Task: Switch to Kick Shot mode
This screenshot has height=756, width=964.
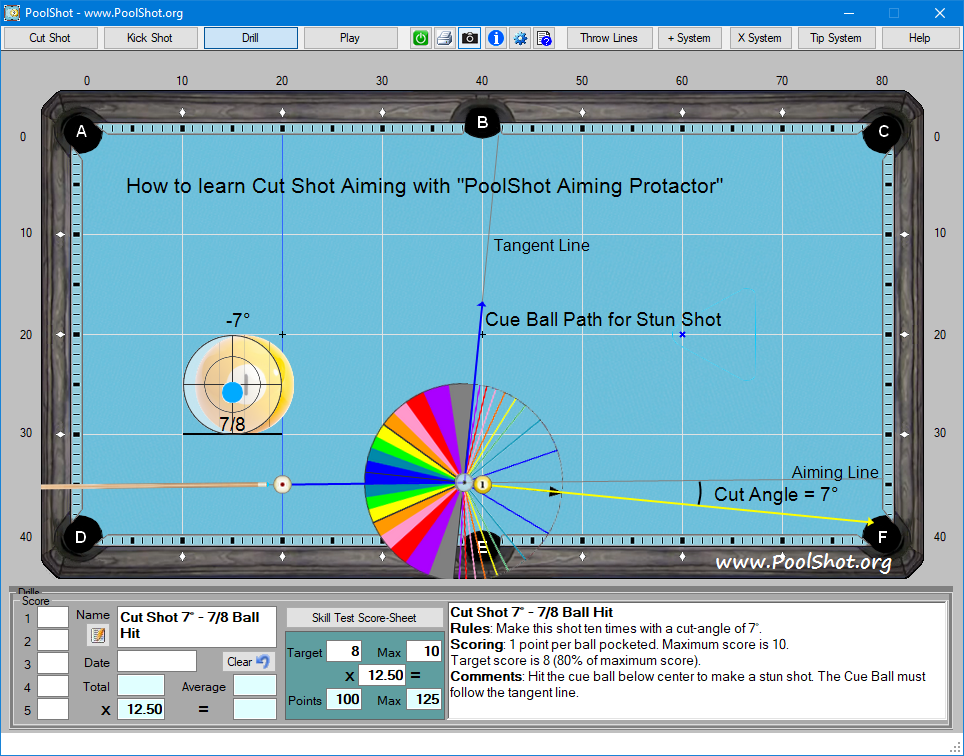Action: tap(150, 38)
